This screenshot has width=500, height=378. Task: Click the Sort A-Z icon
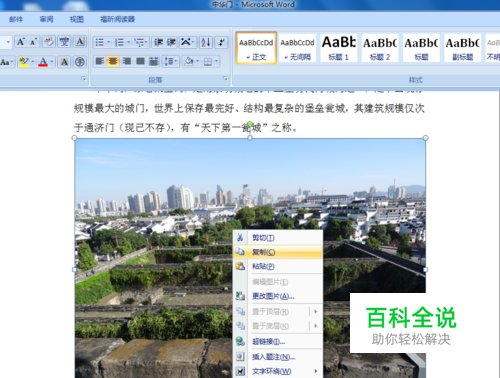coord(206,42)
